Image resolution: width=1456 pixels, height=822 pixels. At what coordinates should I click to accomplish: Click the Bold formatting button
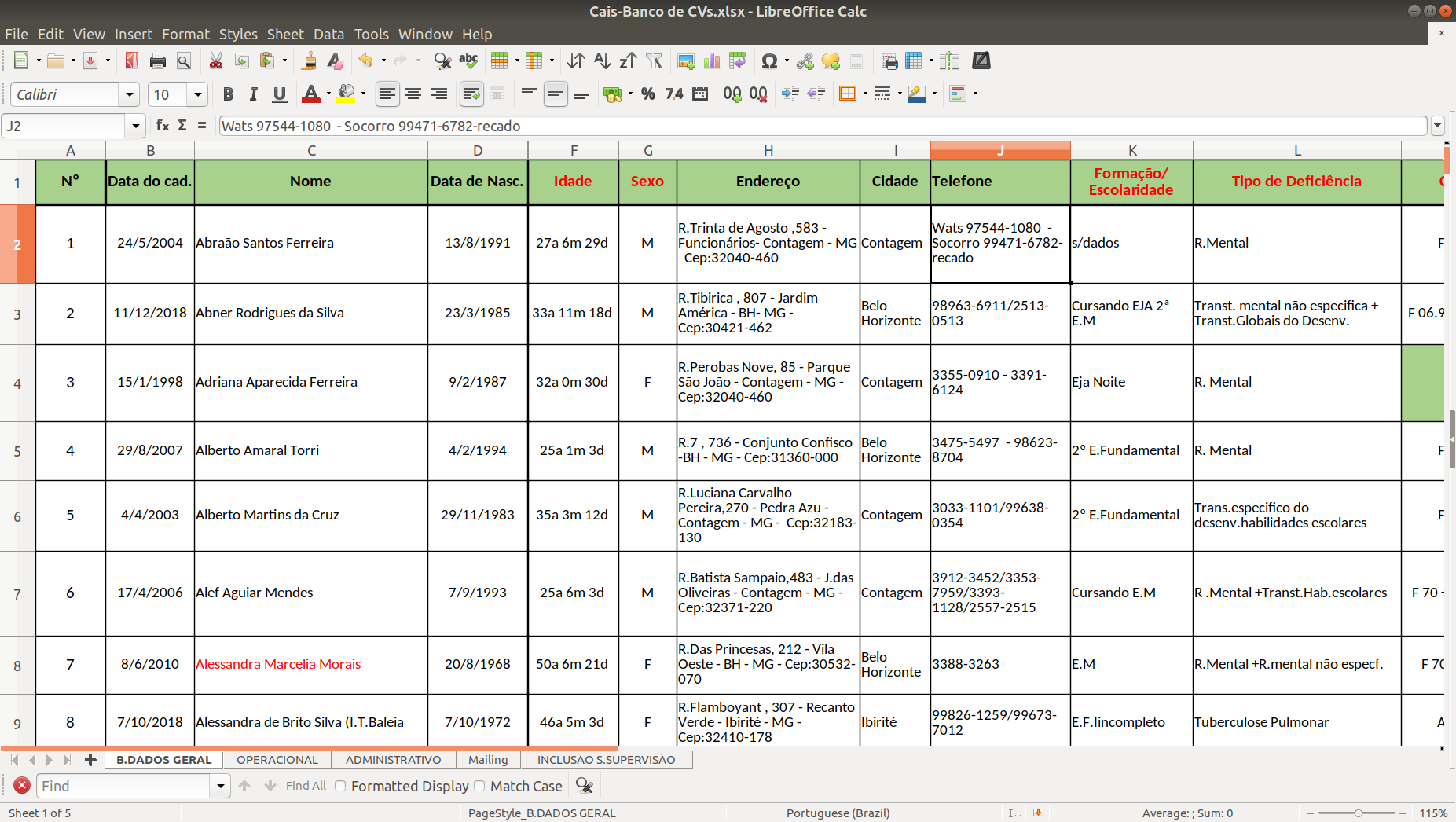(228, 94)
